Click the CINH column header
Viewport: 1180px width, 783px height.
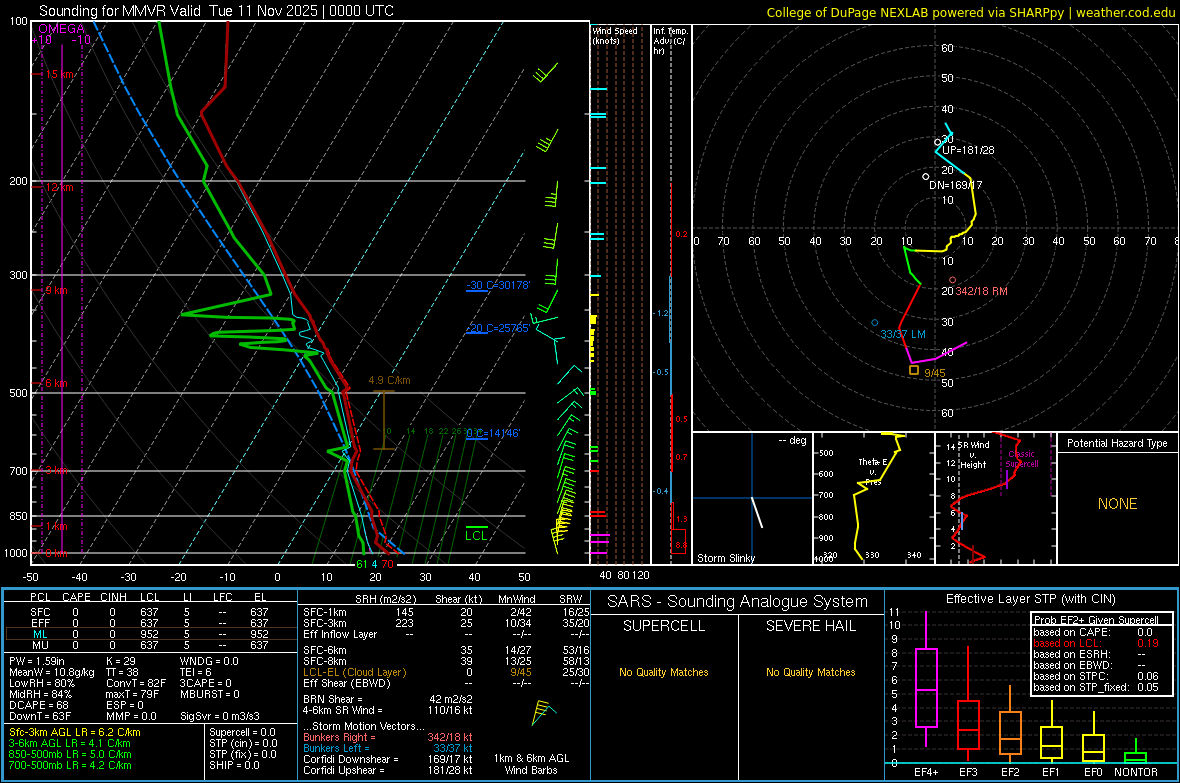[x=113, y=597]
